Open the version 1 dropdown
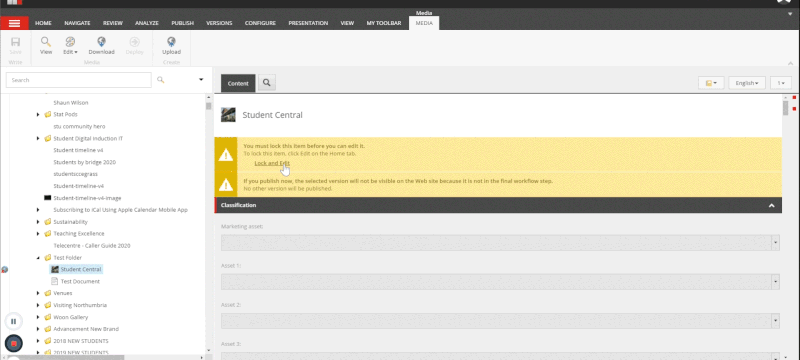 point(781,83)
